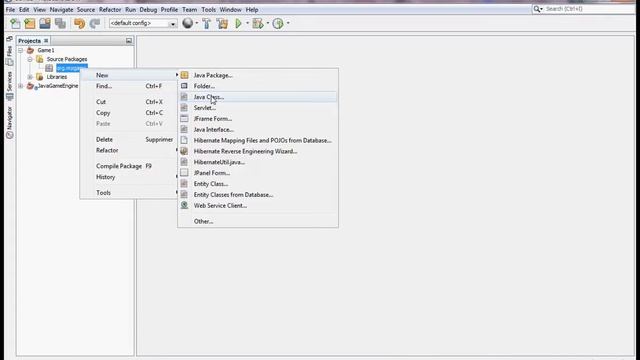This screenshot has width=640, height=360.
Task: Open the View menu
Action: pos(40,9)
